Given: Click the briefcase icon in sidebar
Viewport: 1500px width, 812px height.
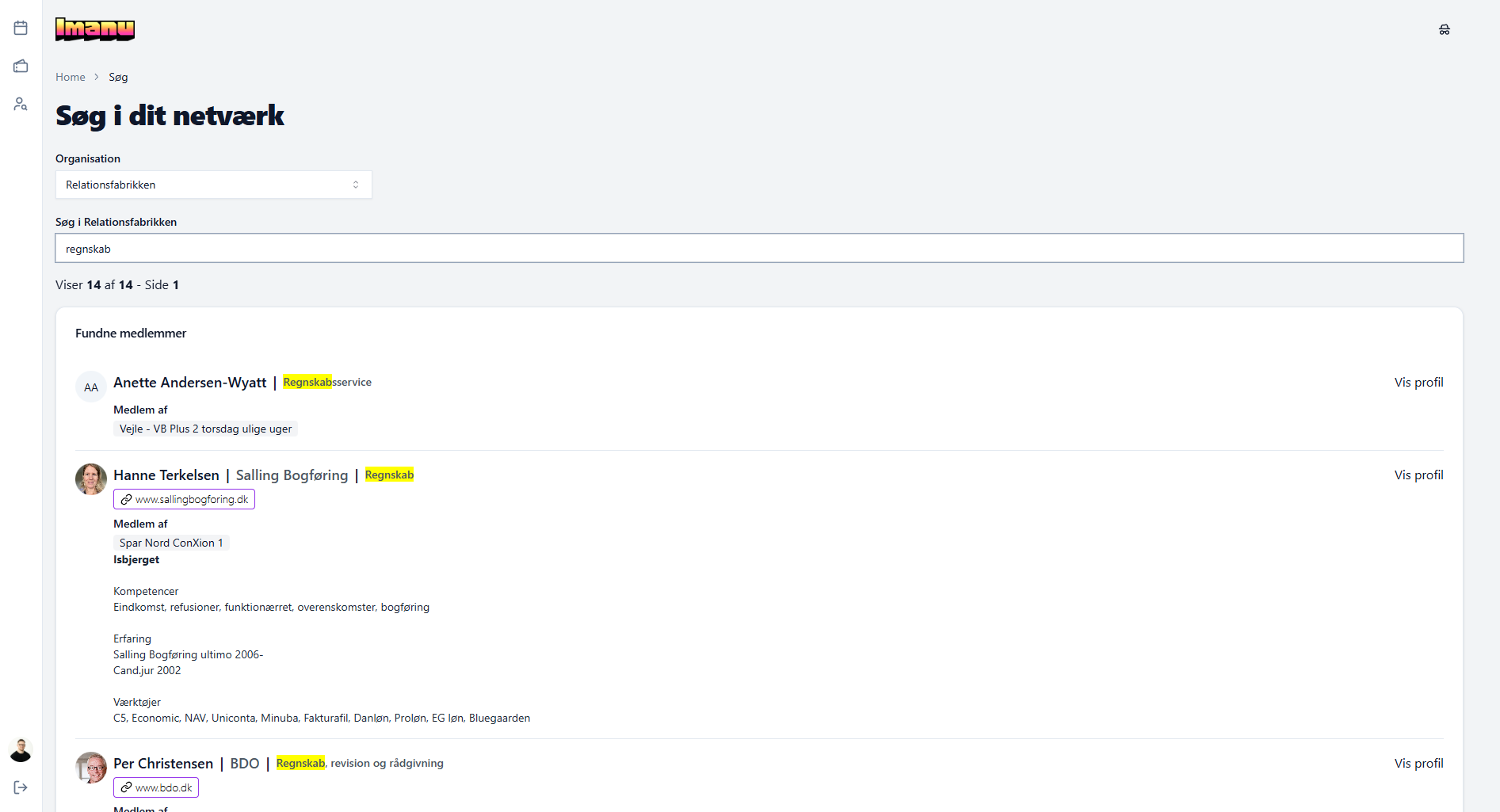Looking at the screenshot, I should 21,66.
